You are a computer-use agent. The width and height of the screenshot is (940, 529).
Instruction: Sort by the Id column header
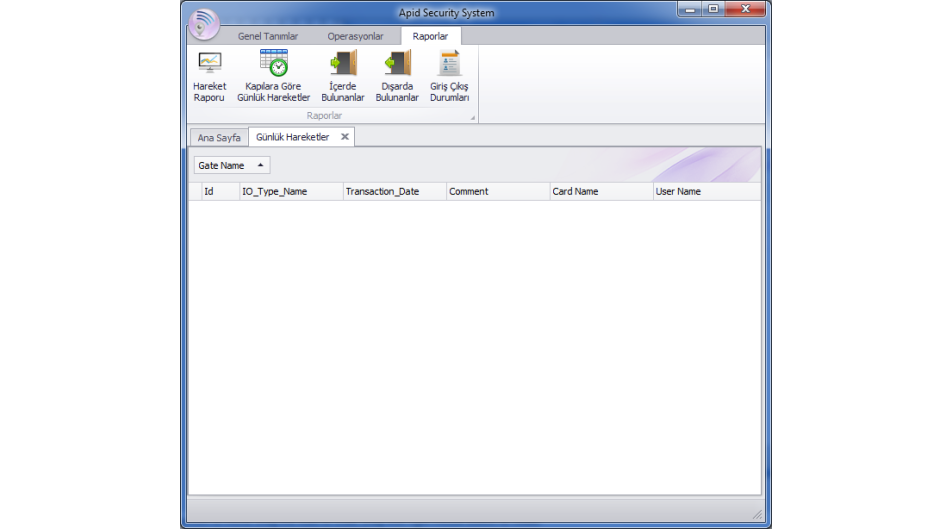(x=221, y=191)
